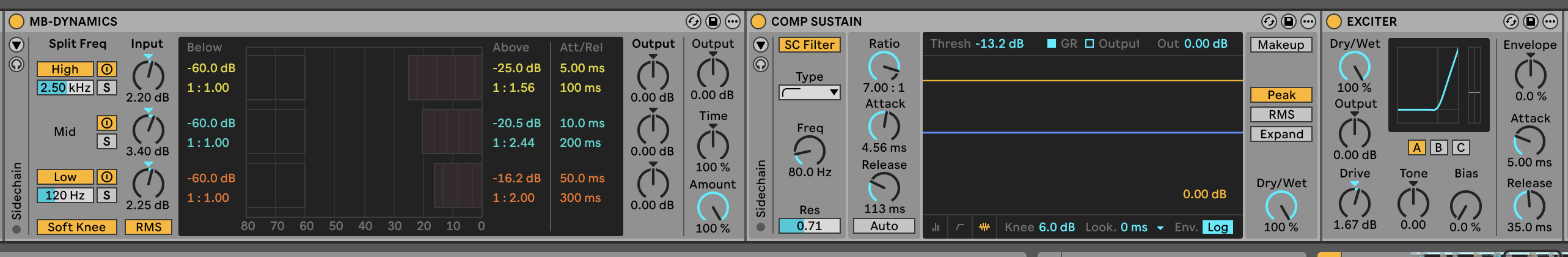Click the Knee 6.0 dB value
Image resolution: width=1568 pixels, height=257 pixels.
pos(1057,227)
